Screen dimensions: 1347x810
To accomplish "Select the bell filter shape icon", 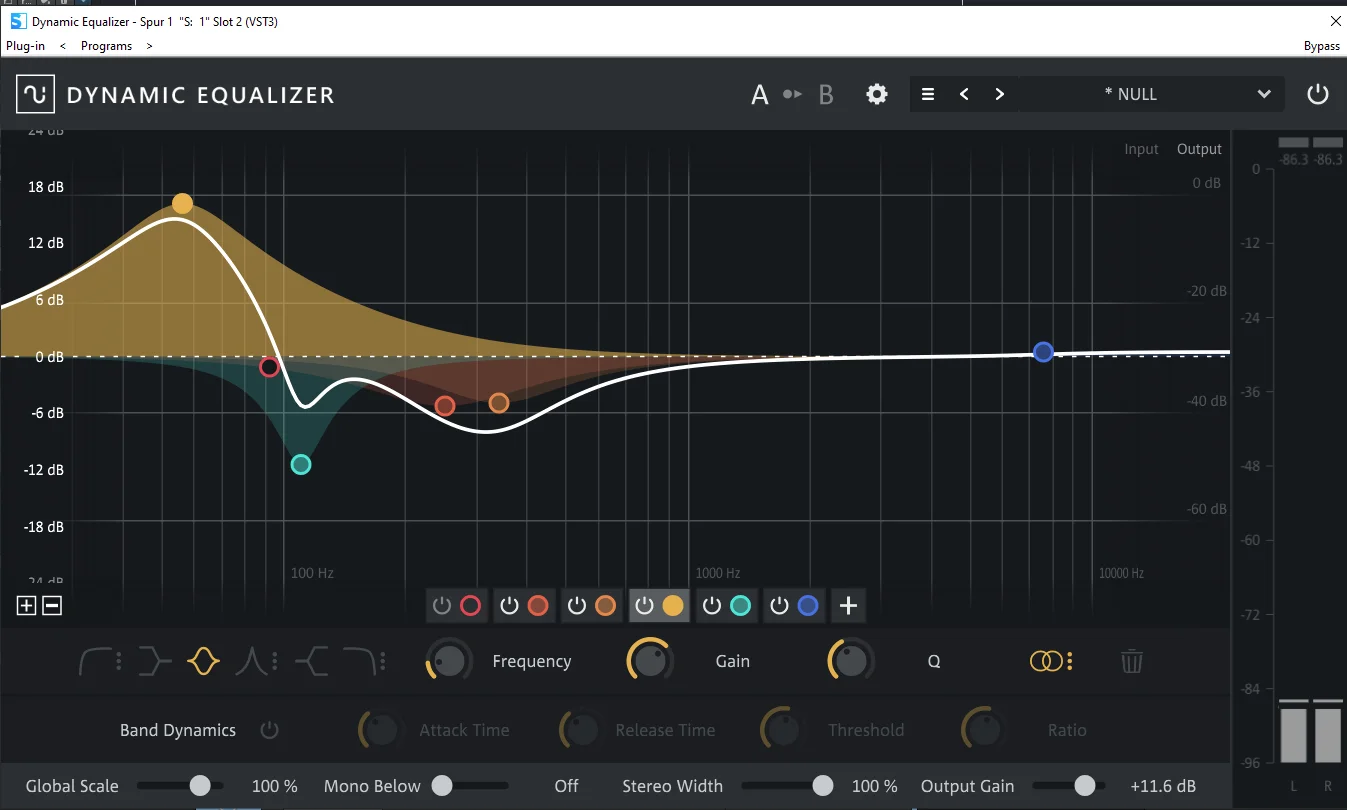I will click(x=203, y=661).
